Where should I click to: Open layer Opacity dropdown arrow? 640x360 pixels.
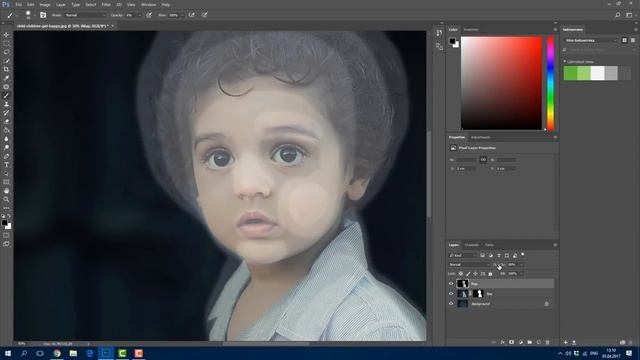click(x=521, y=264)
